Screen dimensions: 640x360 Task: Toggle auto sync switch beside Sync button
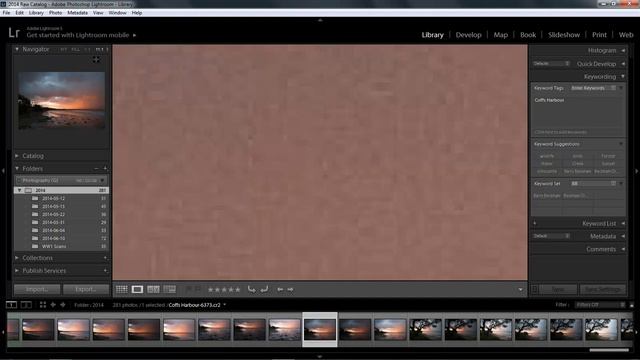tap(535, 289)
